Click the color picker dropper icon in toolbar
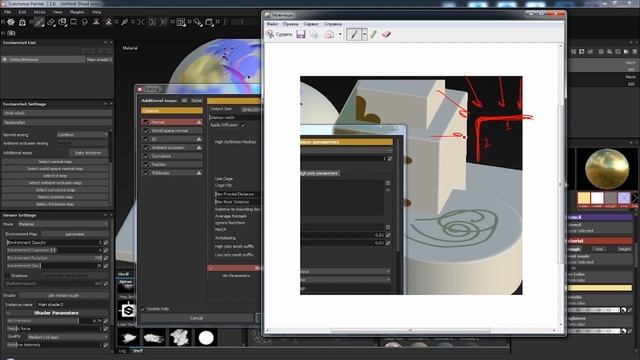 (x=124, y=22)
